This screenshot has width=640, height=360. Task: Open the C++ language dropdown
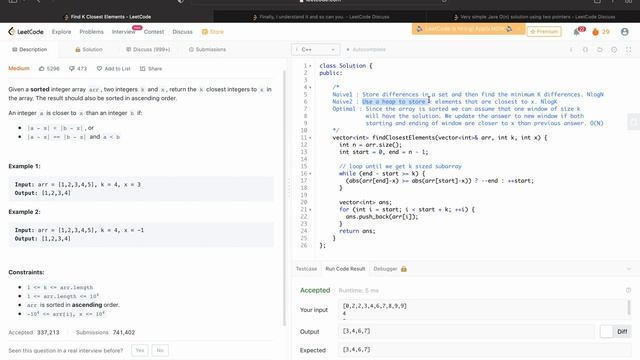point(316,49)
